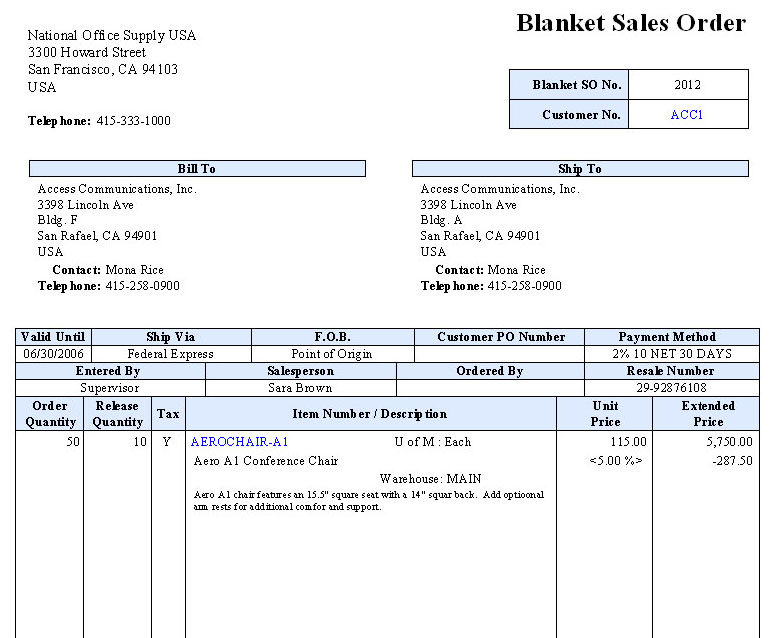Click the Ship To section header
The height and width of the screenshot is (638, 776).
(580, 169)
